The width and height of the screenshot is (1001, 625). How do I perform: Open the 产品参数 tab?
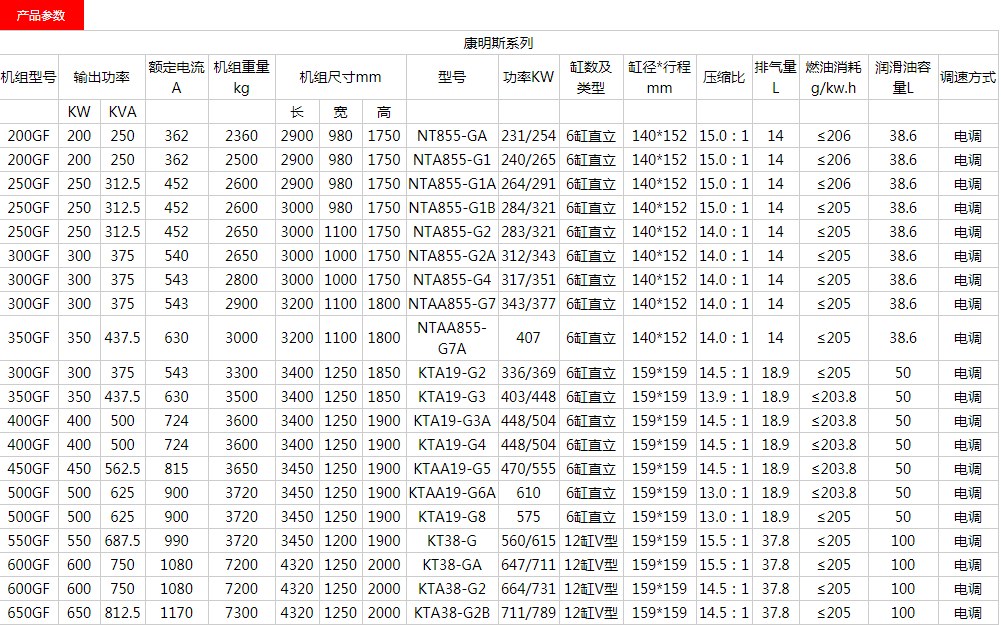(41, 15)
